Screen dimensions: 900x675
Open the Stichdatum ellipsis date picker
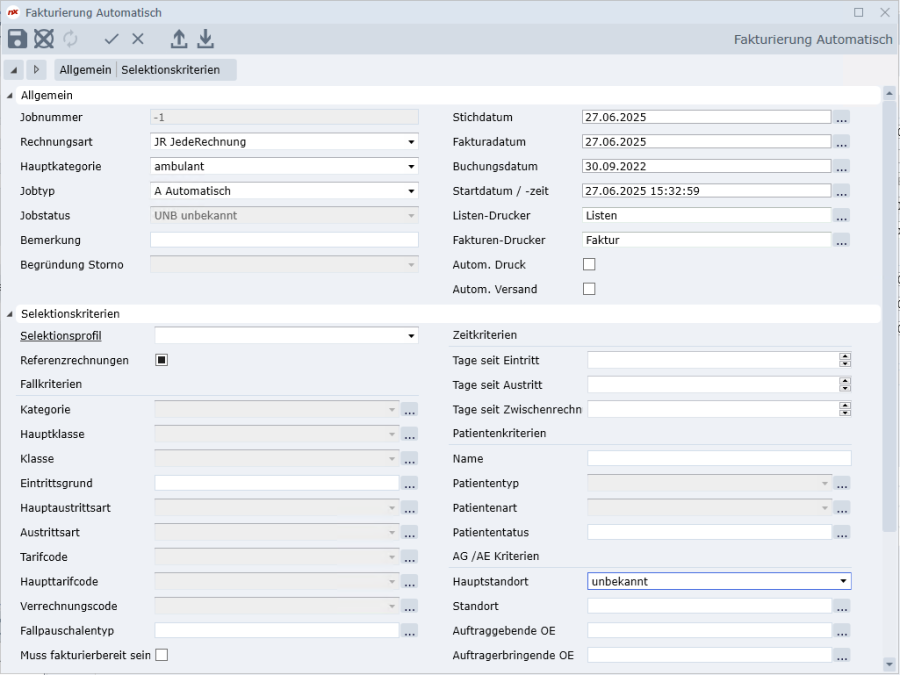[842, 118]
